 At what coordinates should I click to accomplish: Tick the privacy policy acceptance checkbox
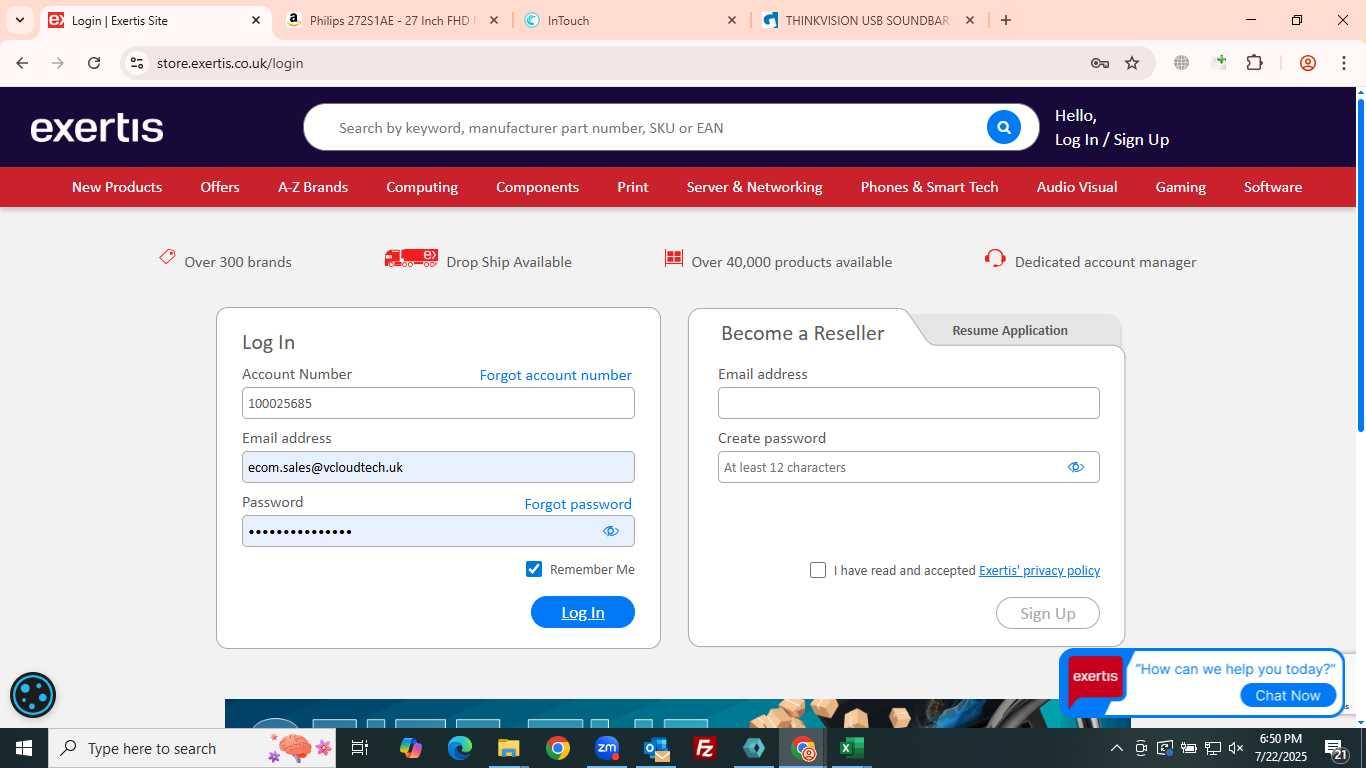point(818,570)
